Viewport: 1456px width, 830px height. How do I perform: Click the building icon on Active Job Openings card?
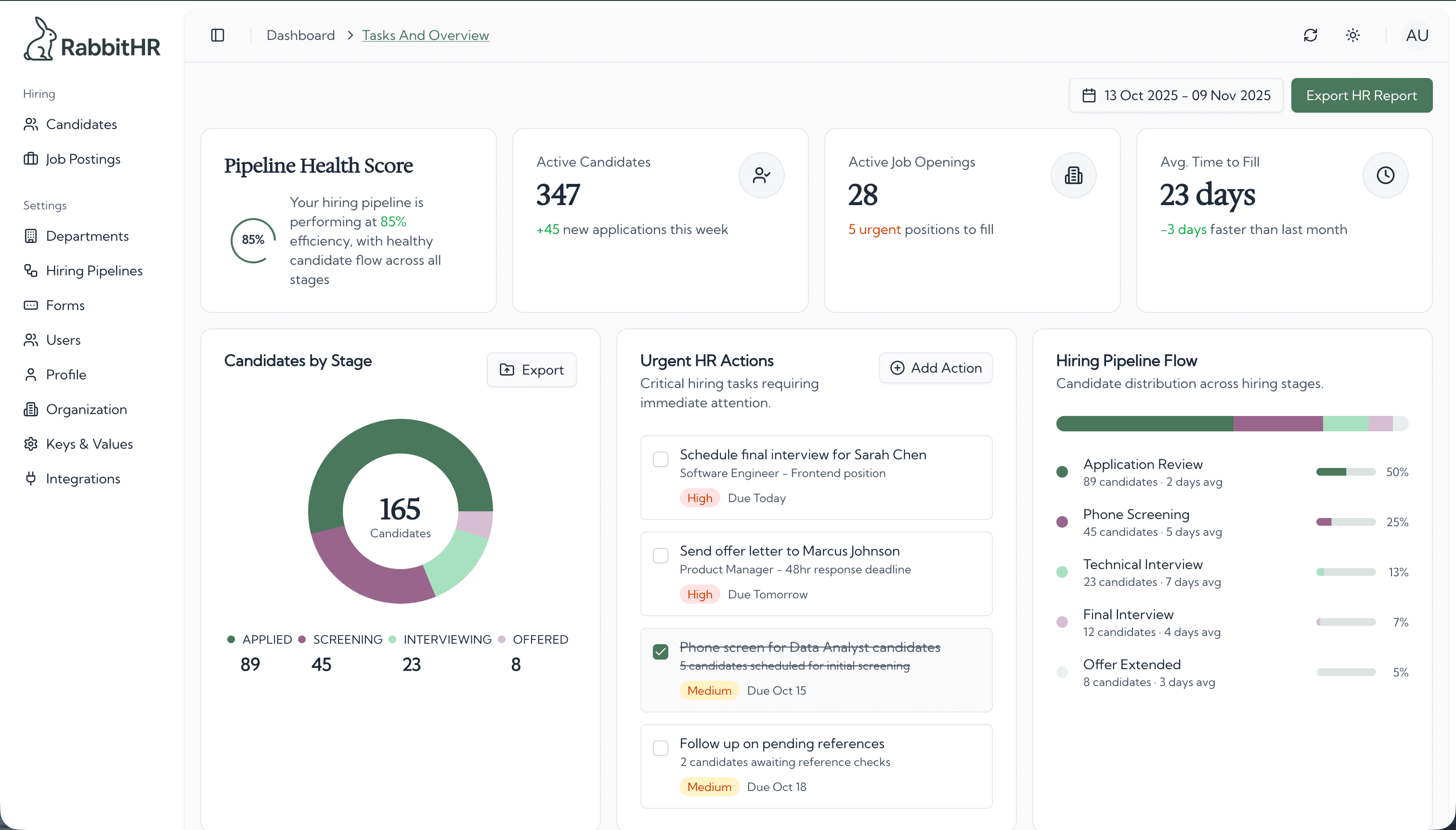[1073, 175]
